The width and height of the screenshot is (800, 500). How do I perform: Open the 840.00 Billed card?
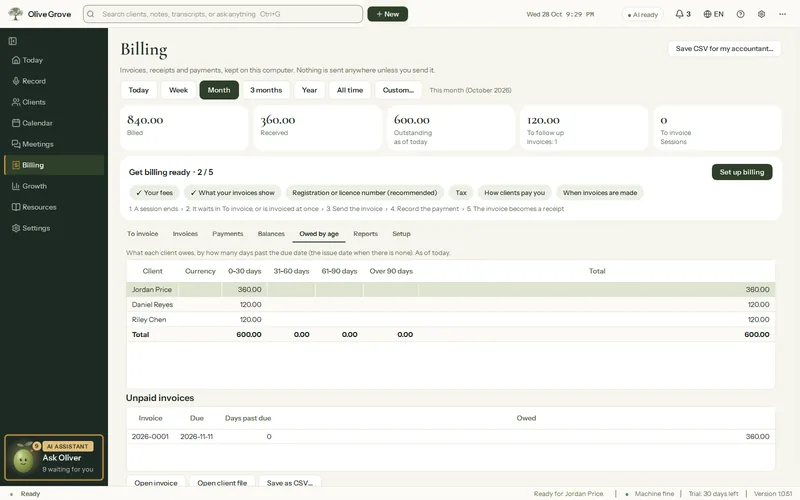pyautogui.click(x=184, y=128)
